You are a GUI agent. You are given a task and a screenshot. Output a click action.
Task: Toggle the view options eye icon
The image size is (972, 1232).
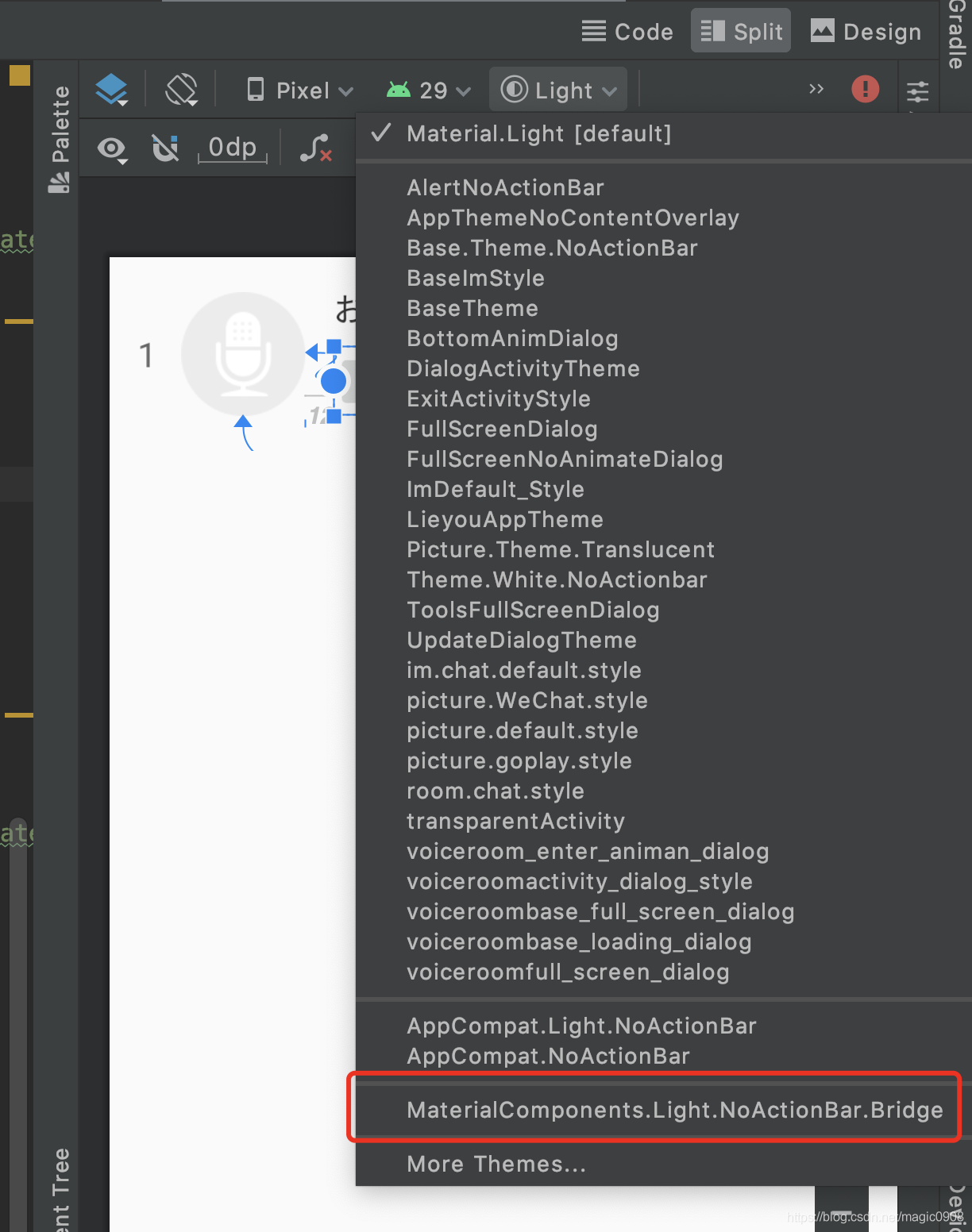[x=112, y=148]
